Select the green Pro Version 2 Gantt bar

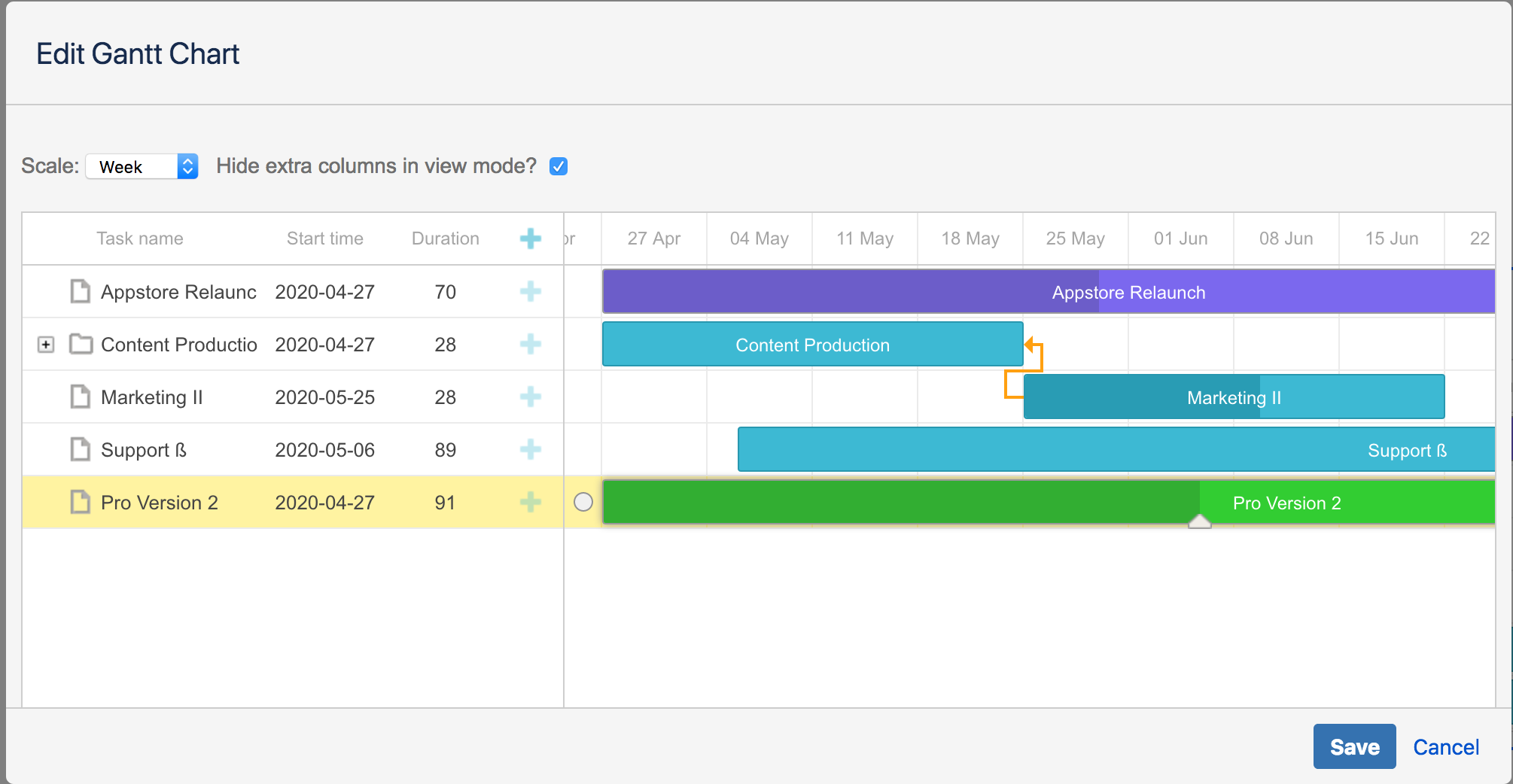[x=1049, y=502]
